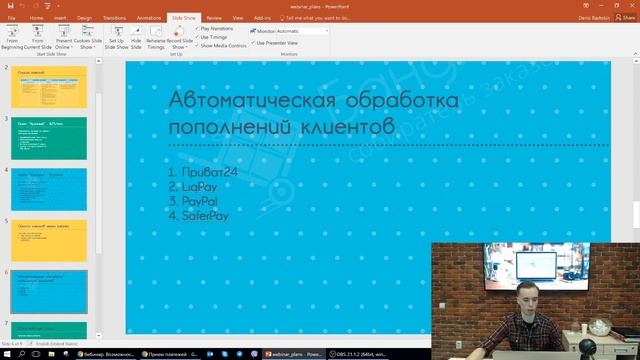Open taskbar Search icon
This screenshot has height=360, width=640.
21,354
